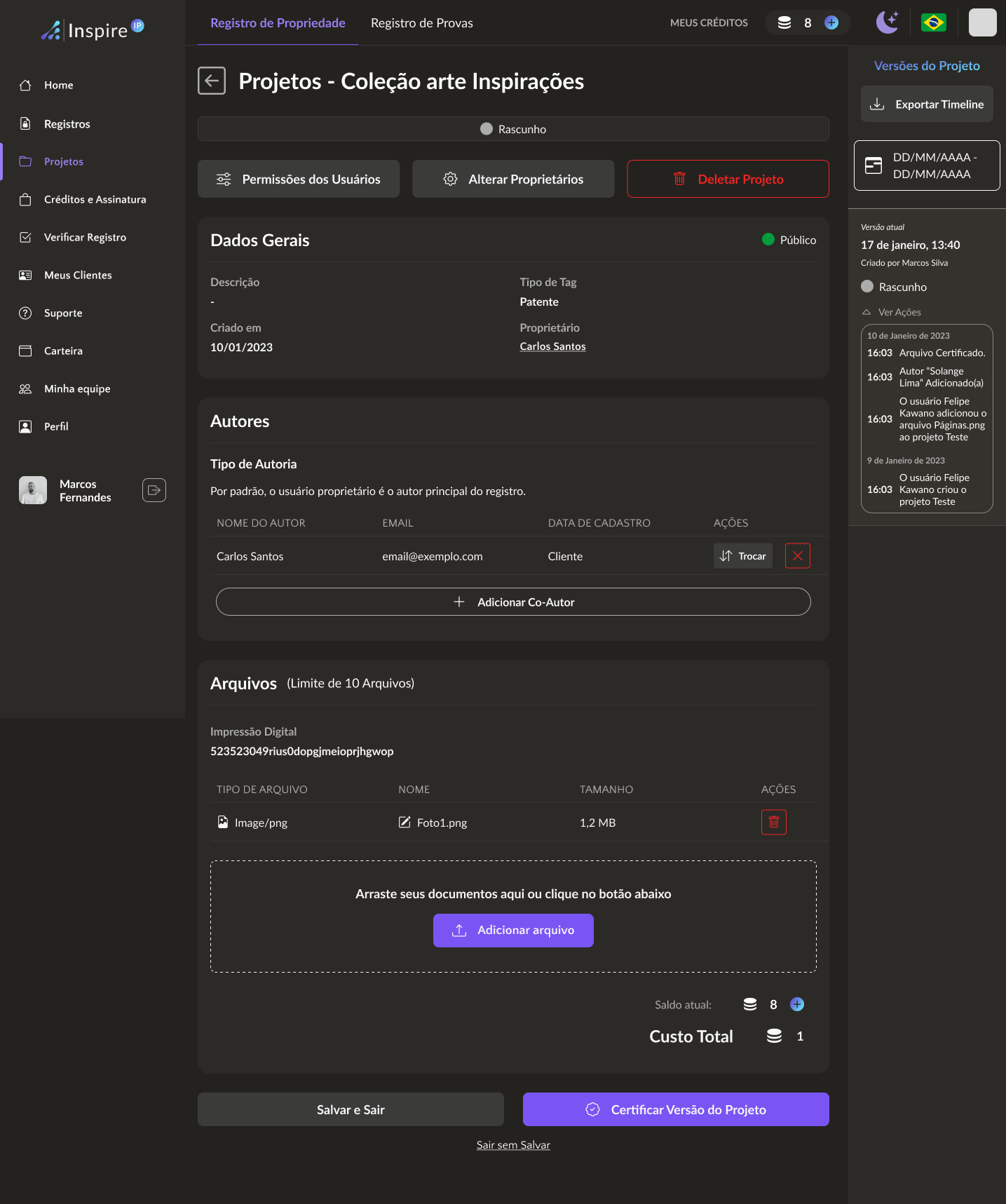
Task: Add credits via plus next to Saldo atual
Action: pyautogui.click(x=796, y=1004)
